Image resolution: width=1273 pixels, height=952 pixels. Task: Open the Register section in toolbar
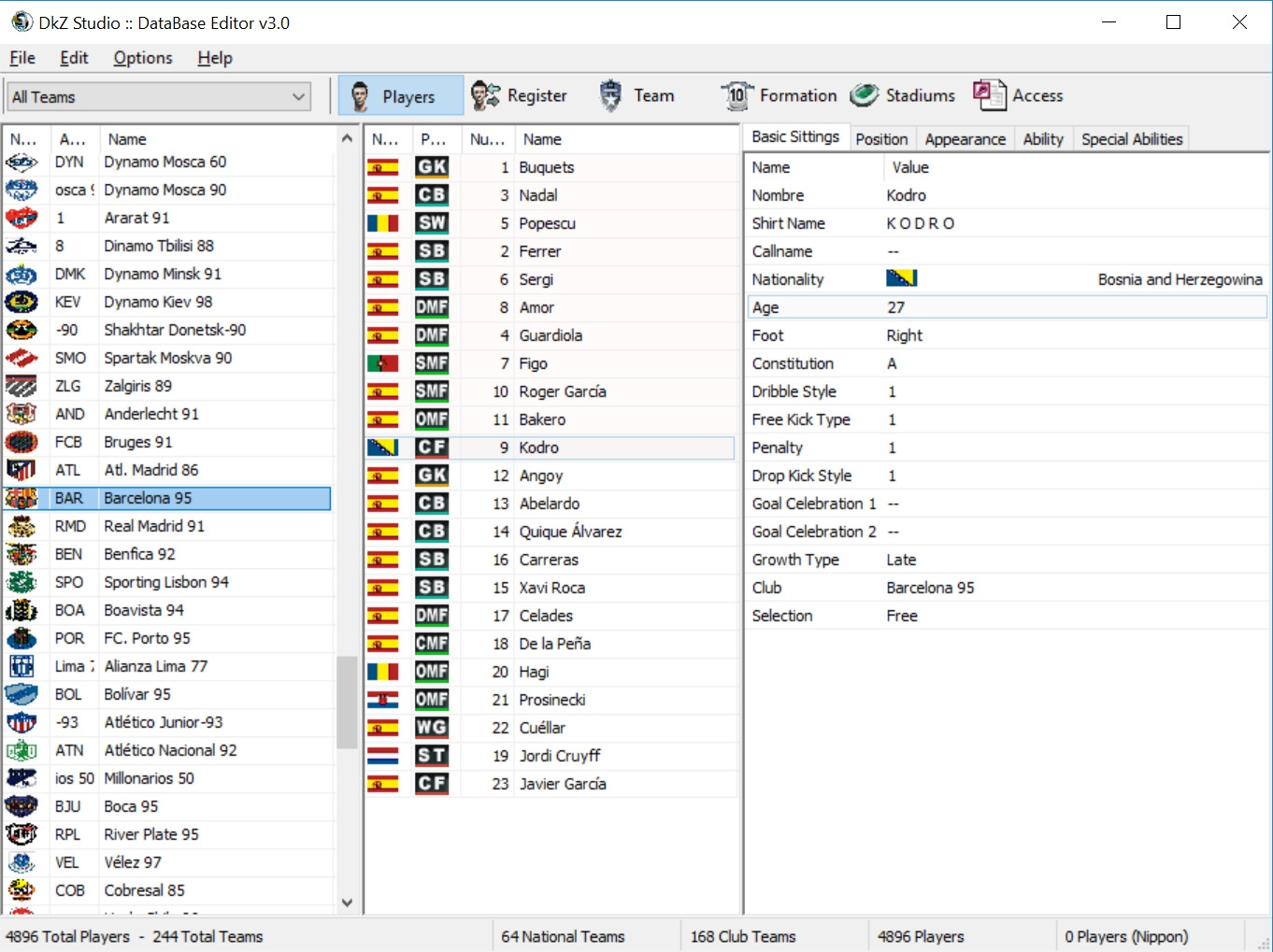519,95
